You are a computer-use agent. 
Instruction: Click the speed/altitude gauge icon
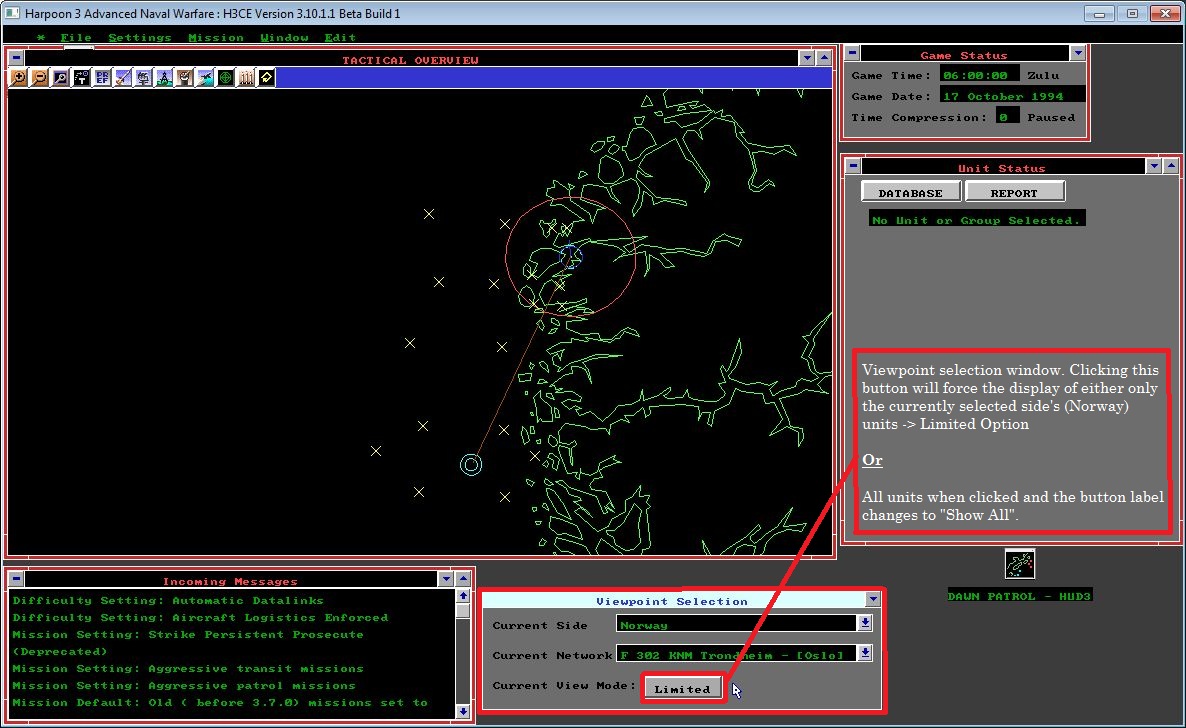(x=184, y=77)
